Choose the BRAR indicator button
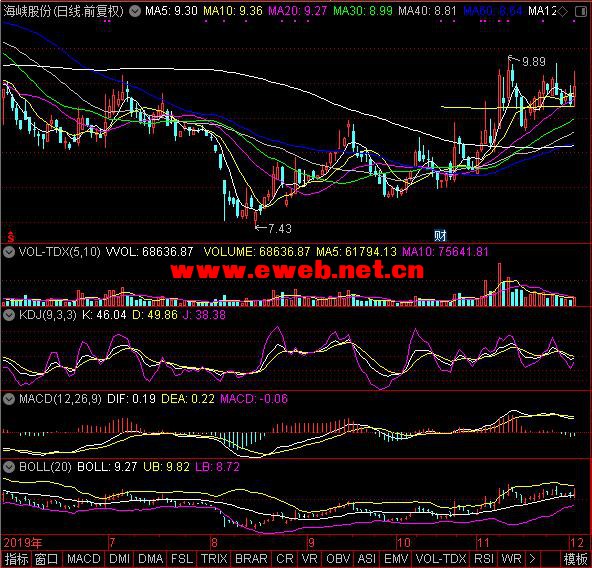Image resolution: width=592 pixels, height=568 pixels. click(251, 559)
